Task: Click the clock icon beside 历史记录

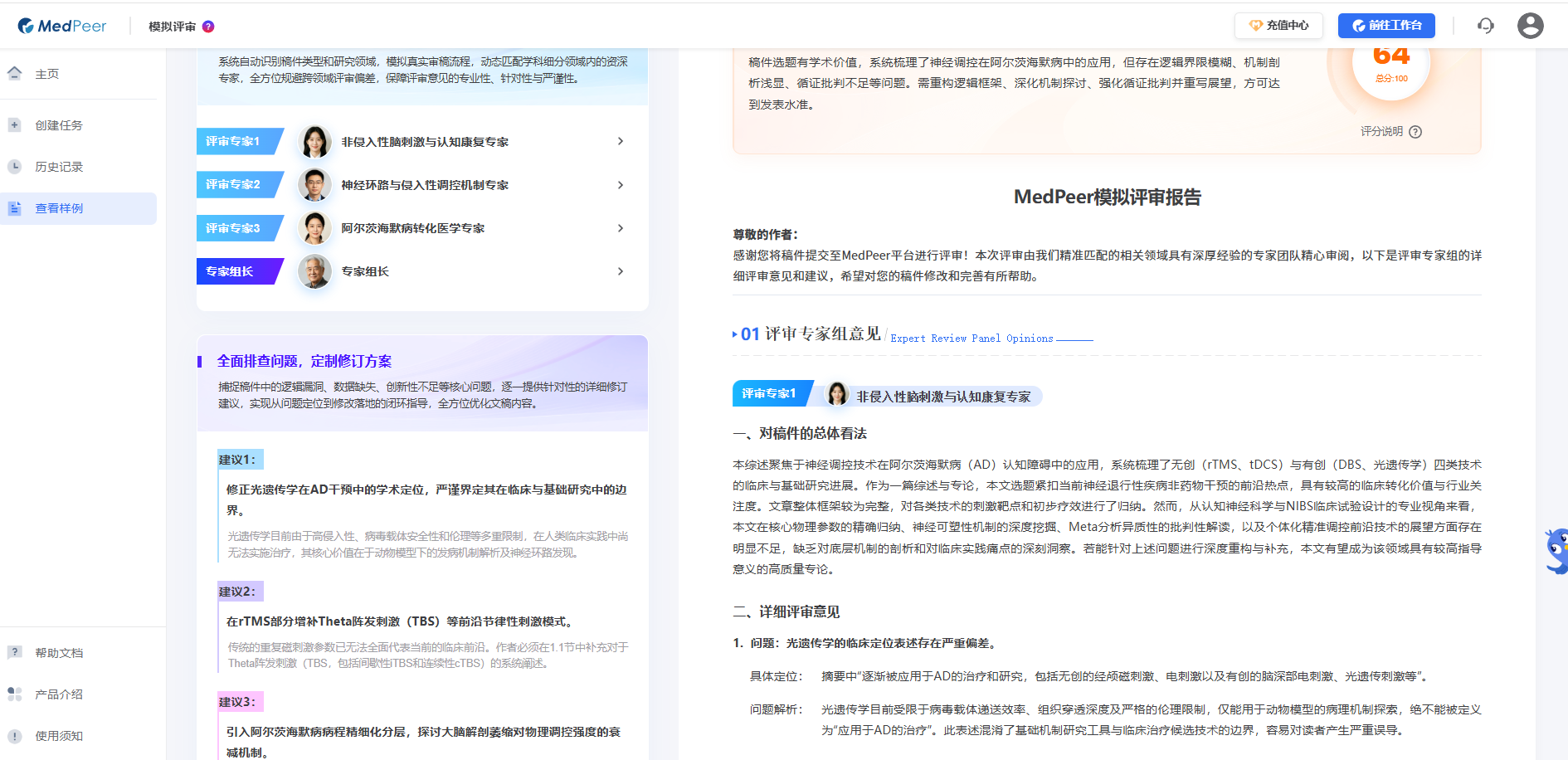Action: pyautogui.click(x=14, y=166)
